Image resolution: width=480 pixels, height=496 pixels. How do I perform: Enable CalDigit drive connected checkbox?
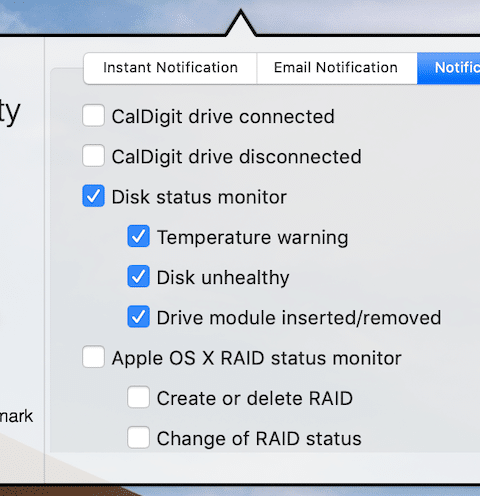coord(93,115)
